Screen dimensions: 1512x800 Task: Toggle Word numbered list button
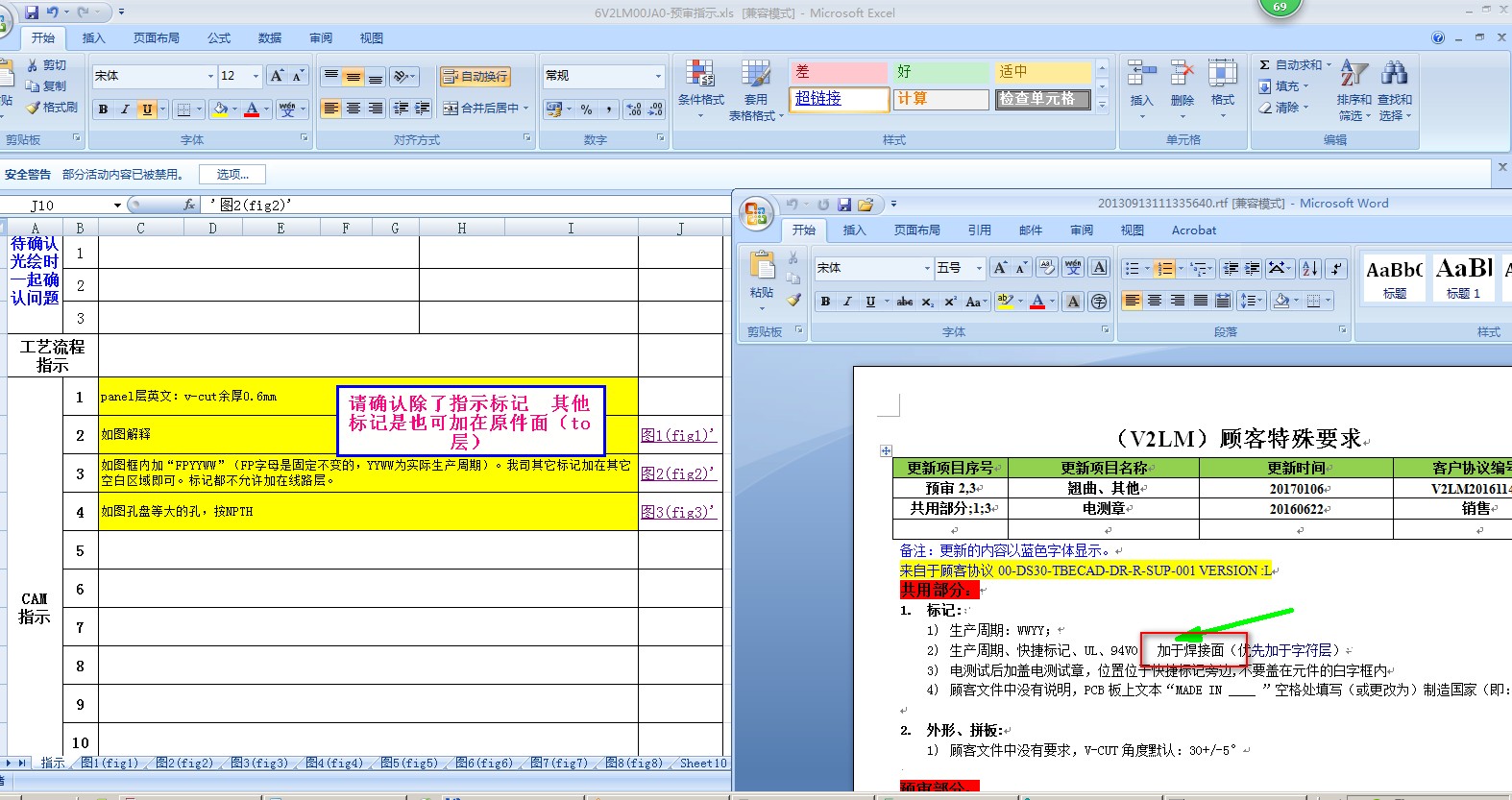(1162, 269)
